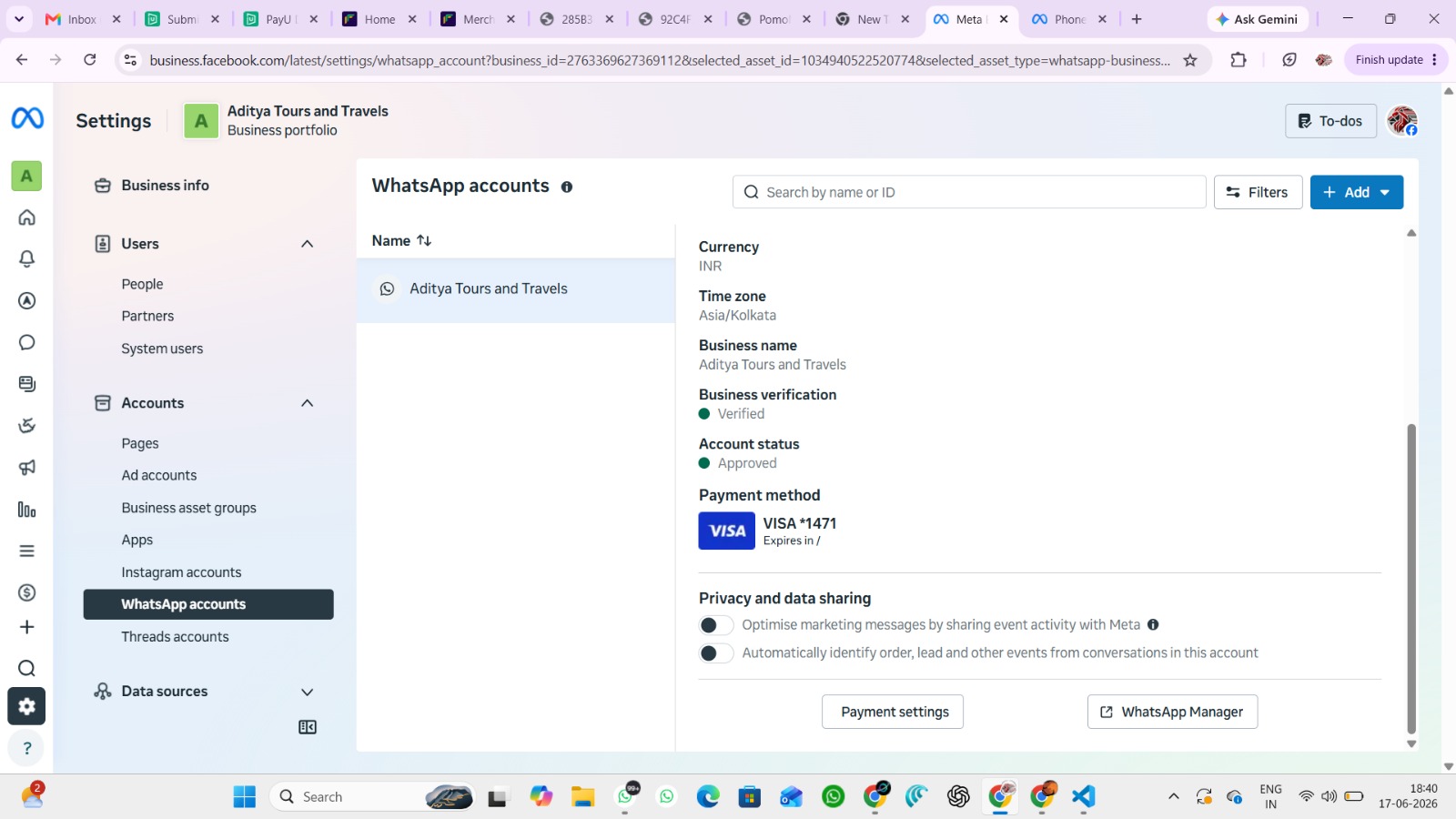The width and height of the screenshot is (1456, 819).
Task: Open the profile avatar at top right
Action: click(x=1402, y=120)
